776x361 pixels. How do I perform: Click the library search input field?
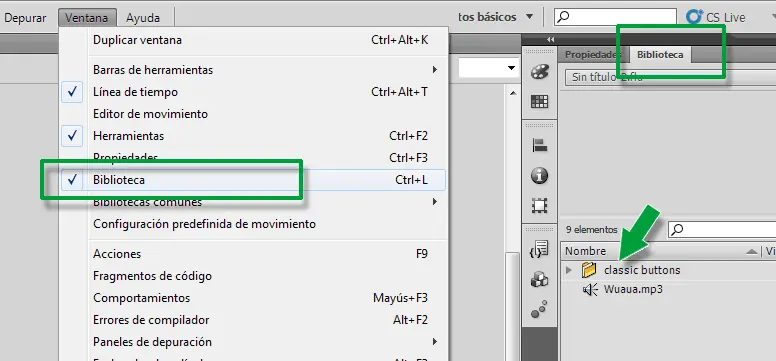(x=722, y=229)
